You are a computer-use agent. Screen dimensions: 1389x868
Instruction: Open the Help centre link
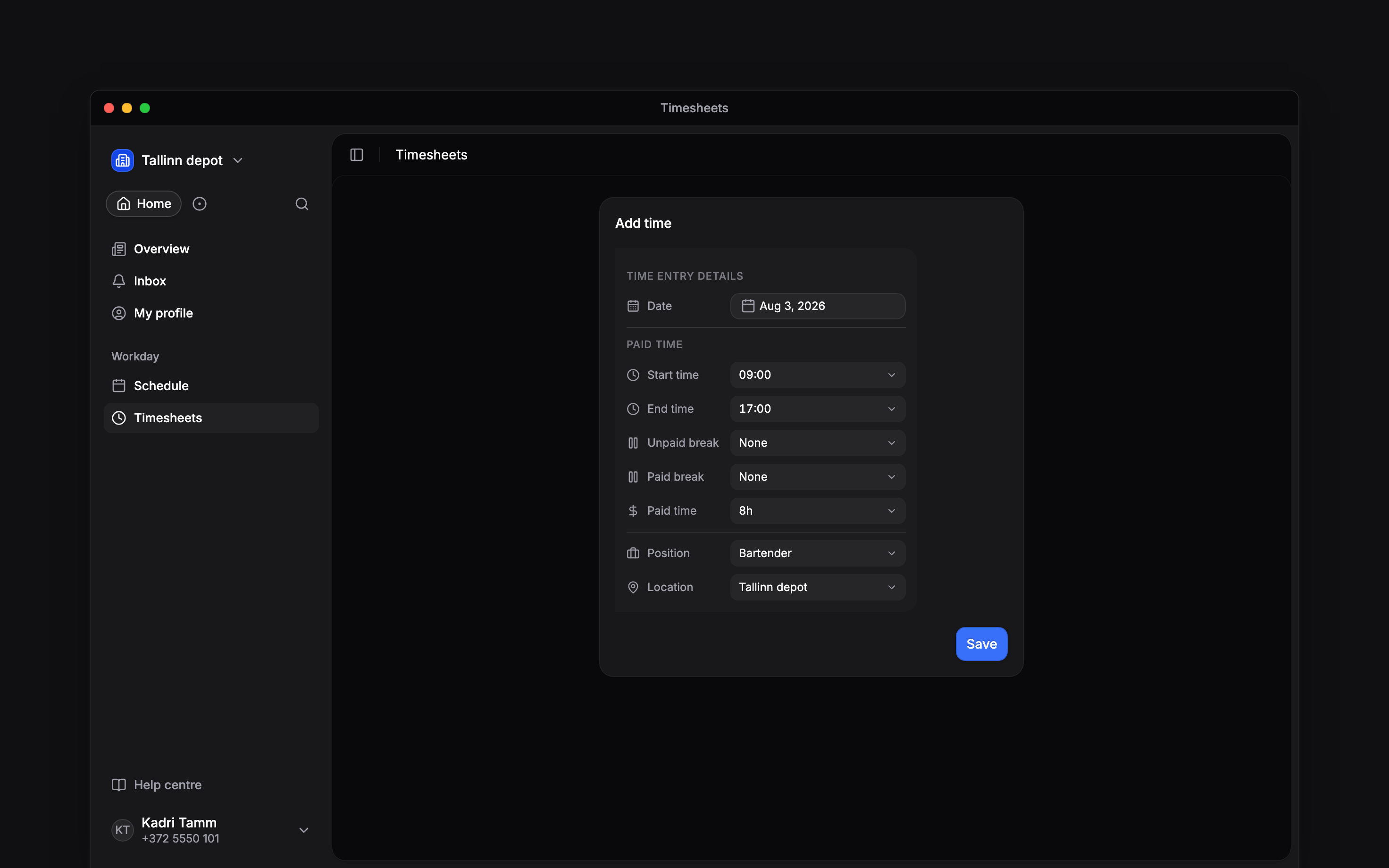coord(157,785)
